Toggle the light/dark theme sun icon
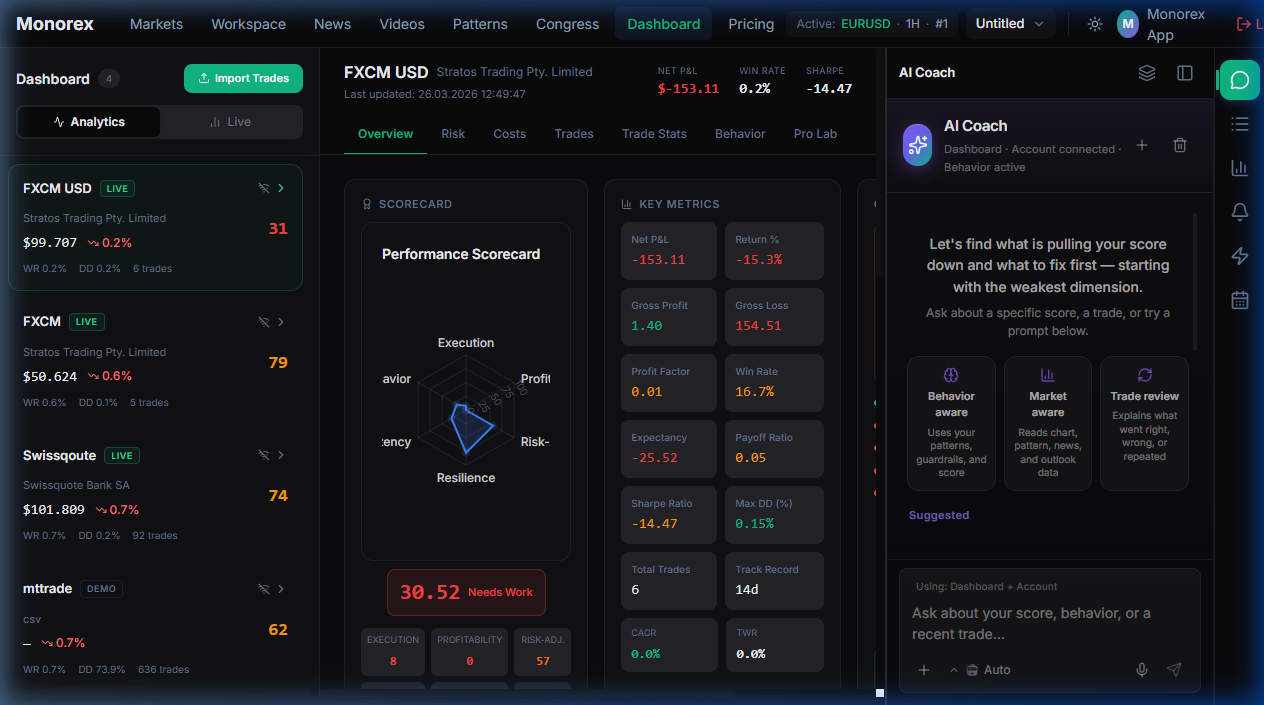This screenshot has height=705, width=1264. (1095, 24)
